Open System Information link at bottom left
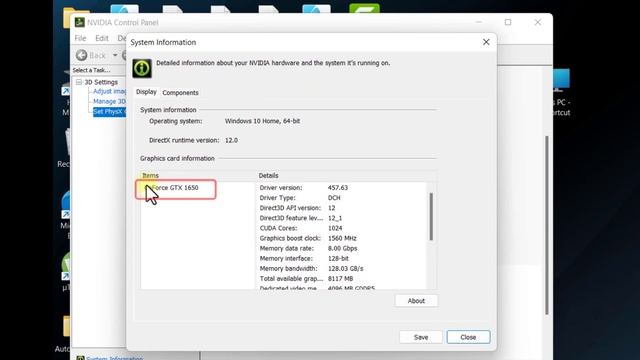 (x=114, y=358)
